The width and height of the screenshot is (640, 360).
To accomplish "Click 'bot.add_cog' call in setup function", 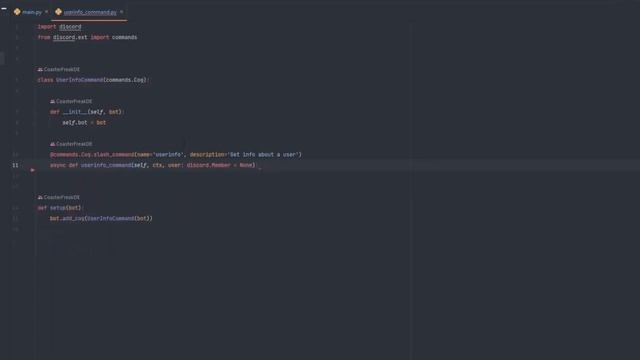I will (67, 218).
